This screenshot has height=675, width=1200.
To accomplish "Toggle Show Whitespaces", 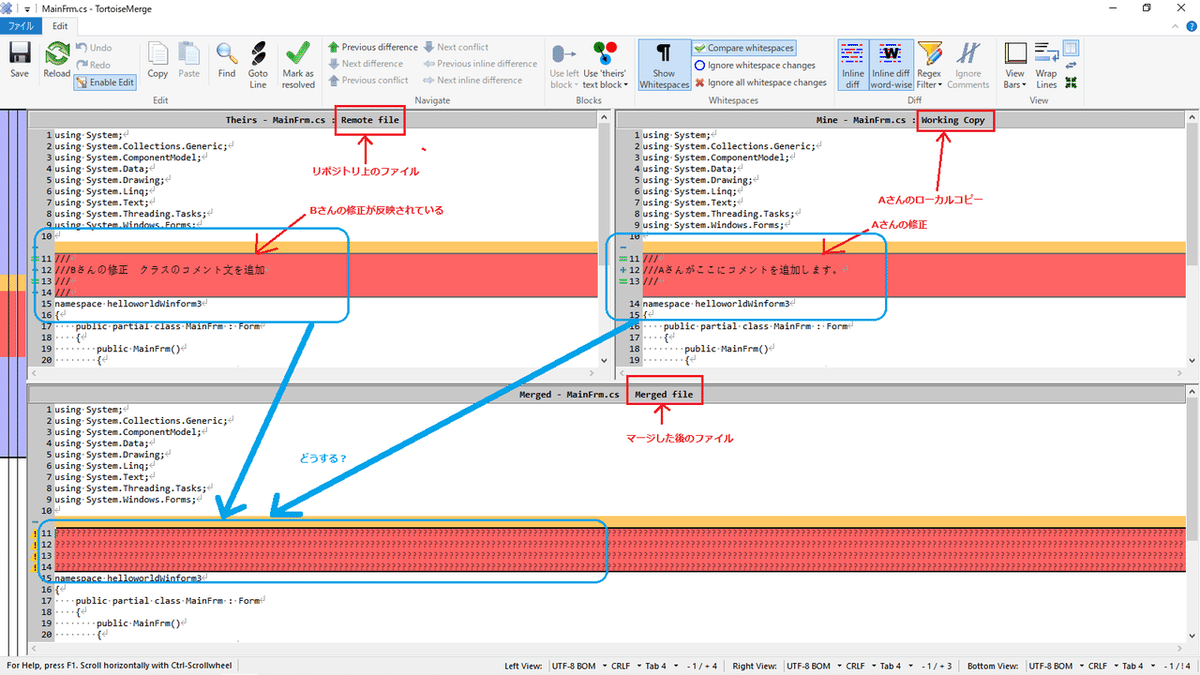I will (664, 65).
